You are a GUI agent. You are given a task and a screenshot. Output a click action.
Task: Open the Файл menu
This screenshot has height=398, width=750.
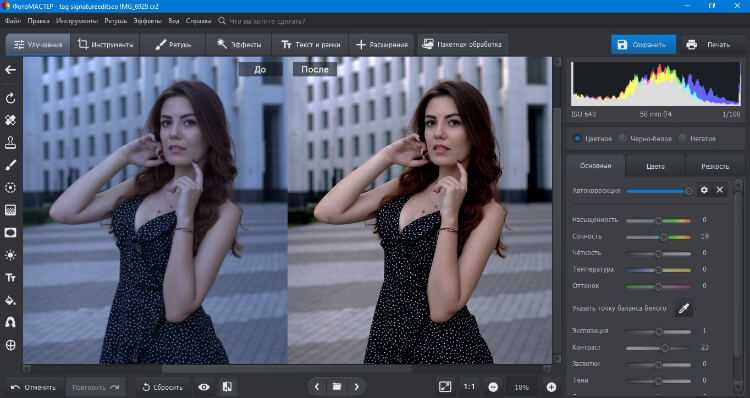[13, 21]
